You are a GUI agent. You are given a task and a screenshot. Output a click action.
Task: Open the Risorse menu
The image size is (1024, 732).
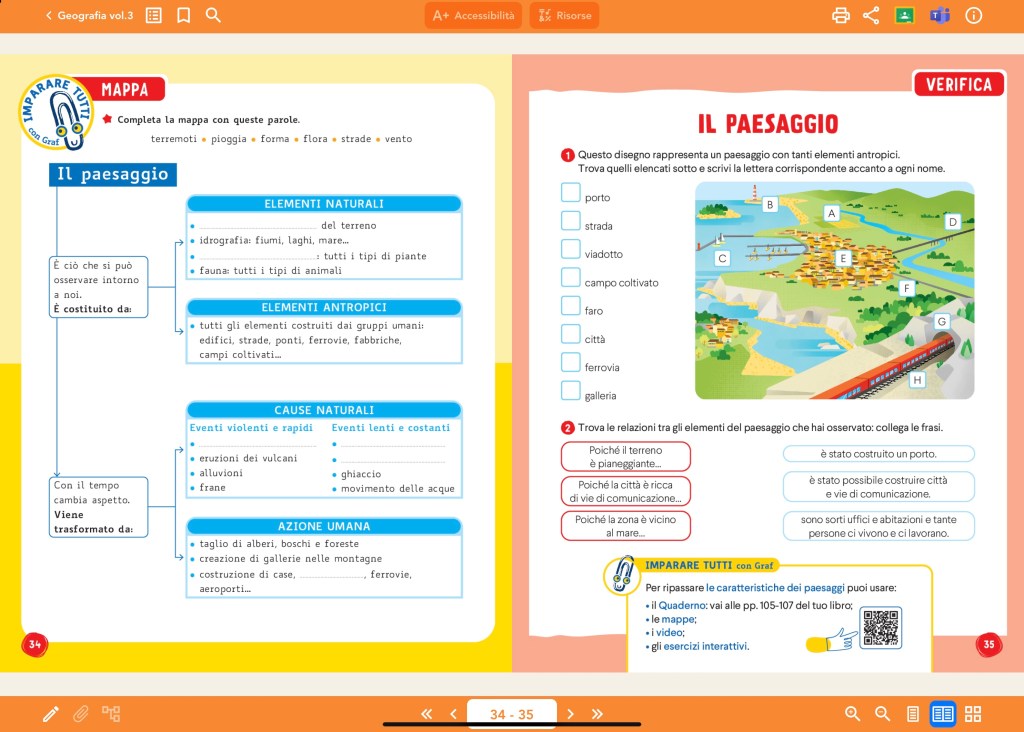click(564, 15)
